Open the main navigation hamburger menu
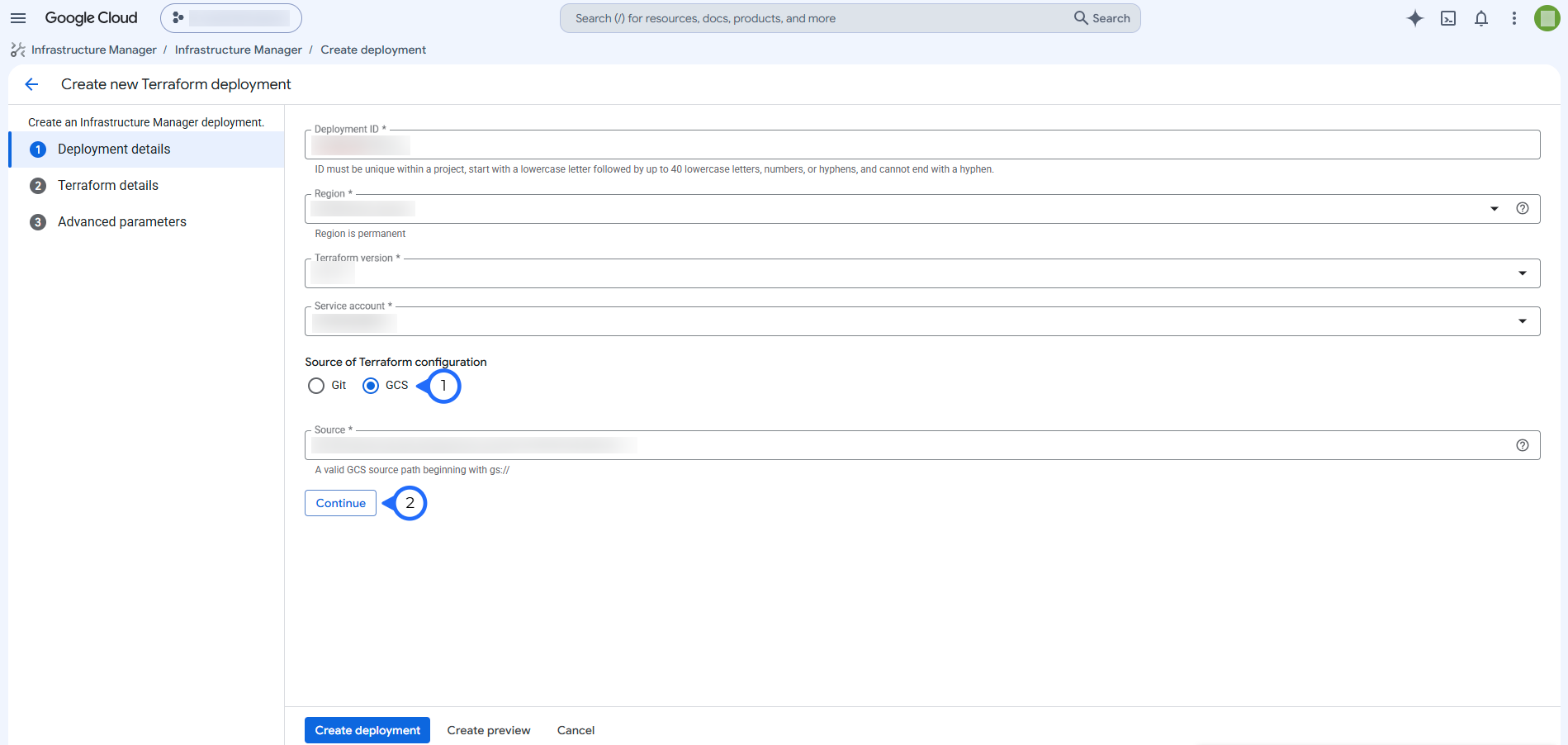Image resolution: width=1568 pixels, height=745 pixels. tap(18, 18)
